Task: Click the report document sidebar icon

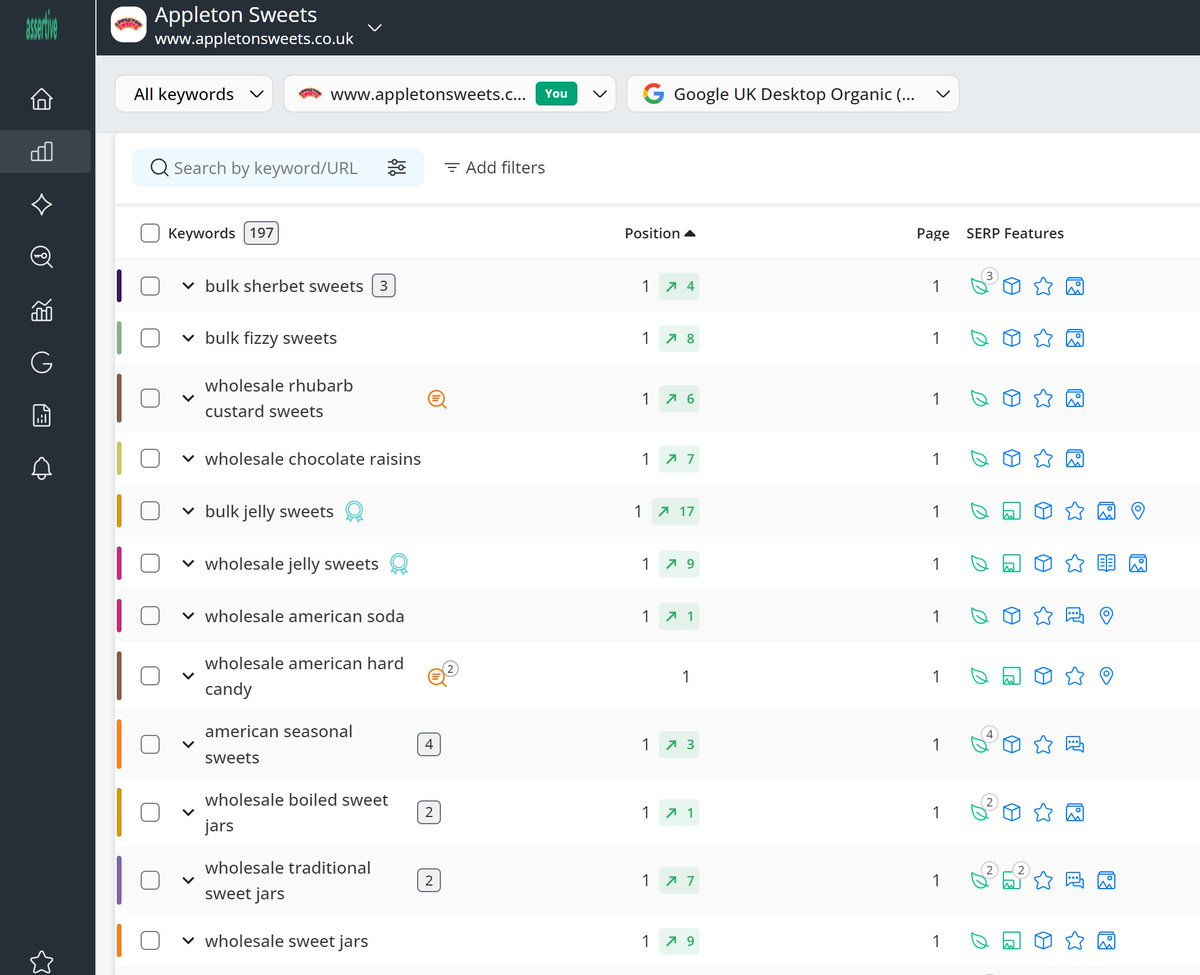Action: [42, 416]
